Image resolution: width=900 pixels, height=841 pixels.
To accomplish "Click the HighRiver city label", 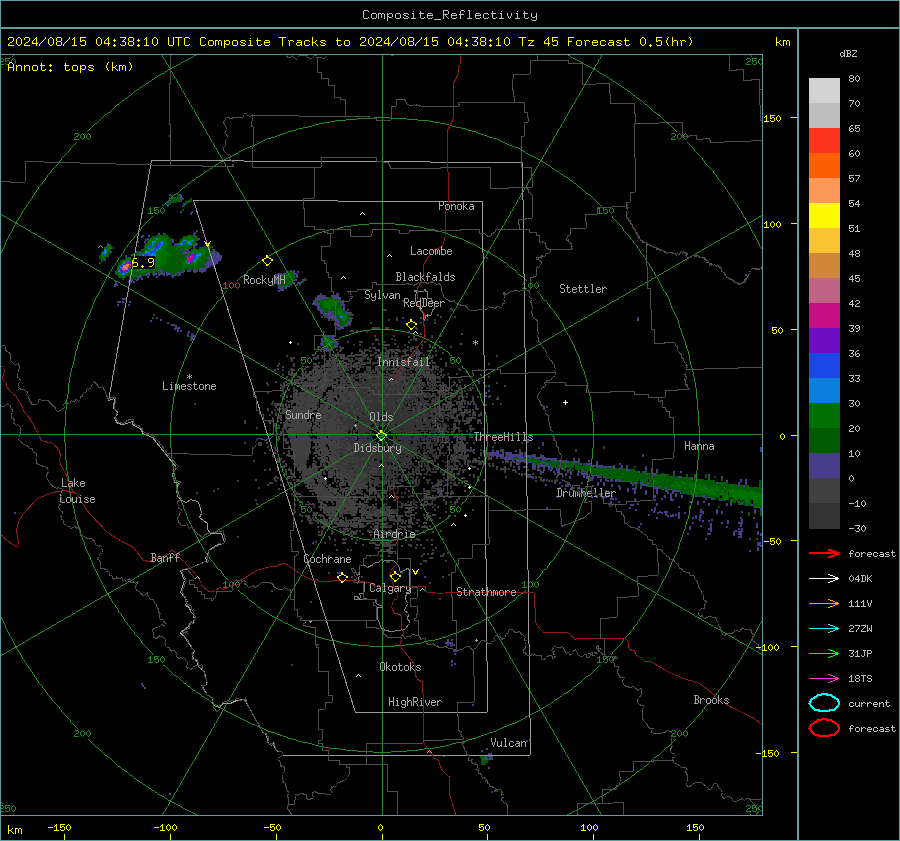I will click(414, 702).
